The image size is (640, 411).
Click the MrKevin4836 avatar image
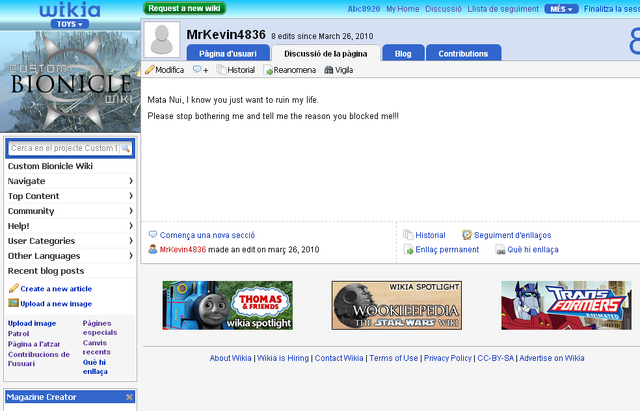point(162,40)
